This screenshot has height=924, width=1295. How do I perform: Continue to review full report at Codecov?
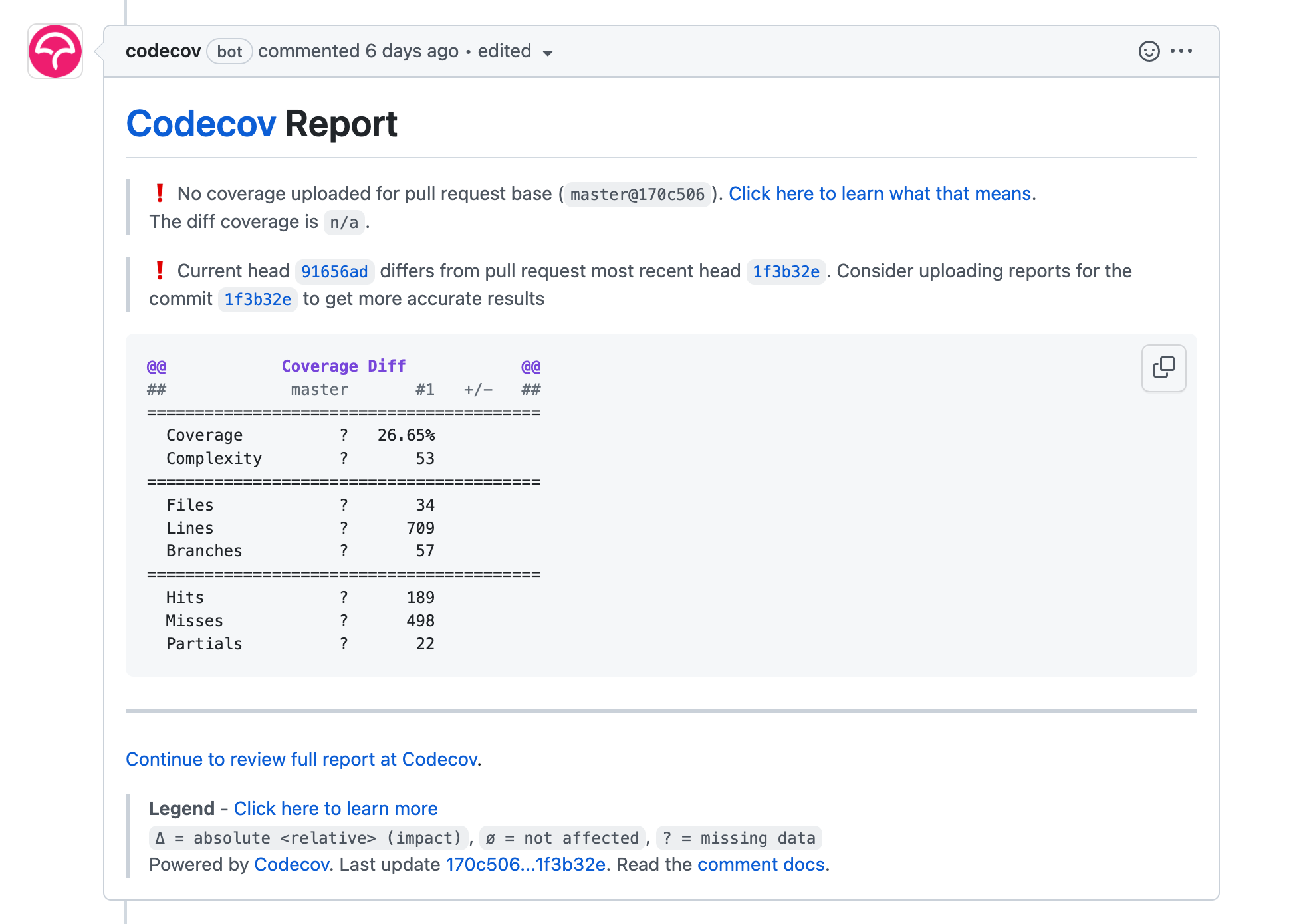[x=301, y=759]
